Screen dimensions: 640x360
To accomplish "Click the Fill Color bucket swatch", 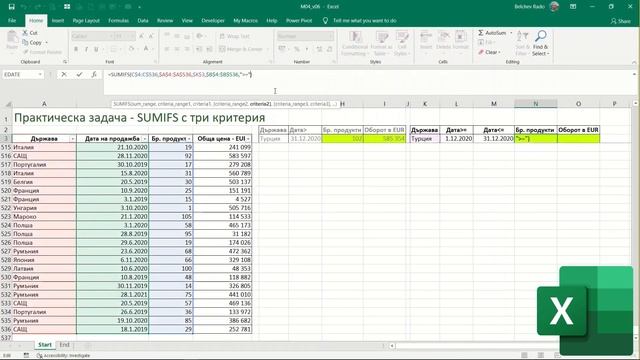I will pos(131,49).
